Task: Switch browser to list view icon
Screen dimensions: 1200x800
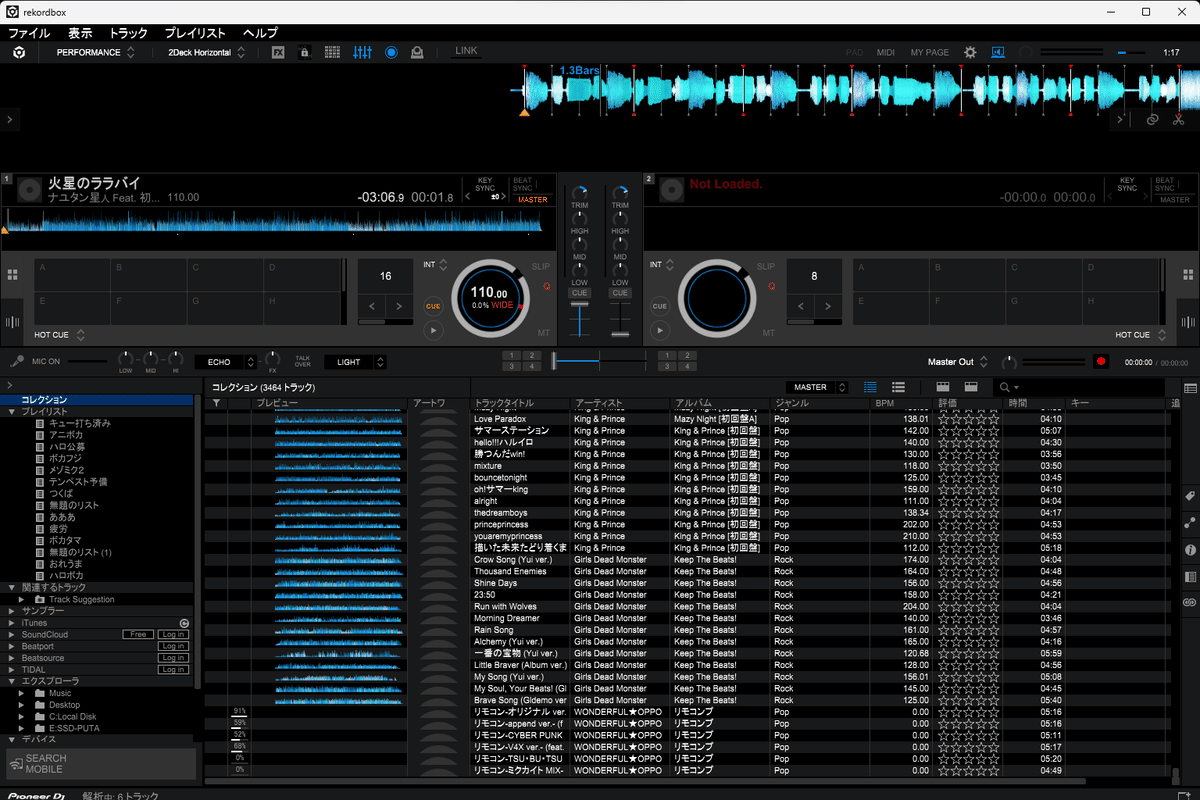Action: (x=870, y=387)
